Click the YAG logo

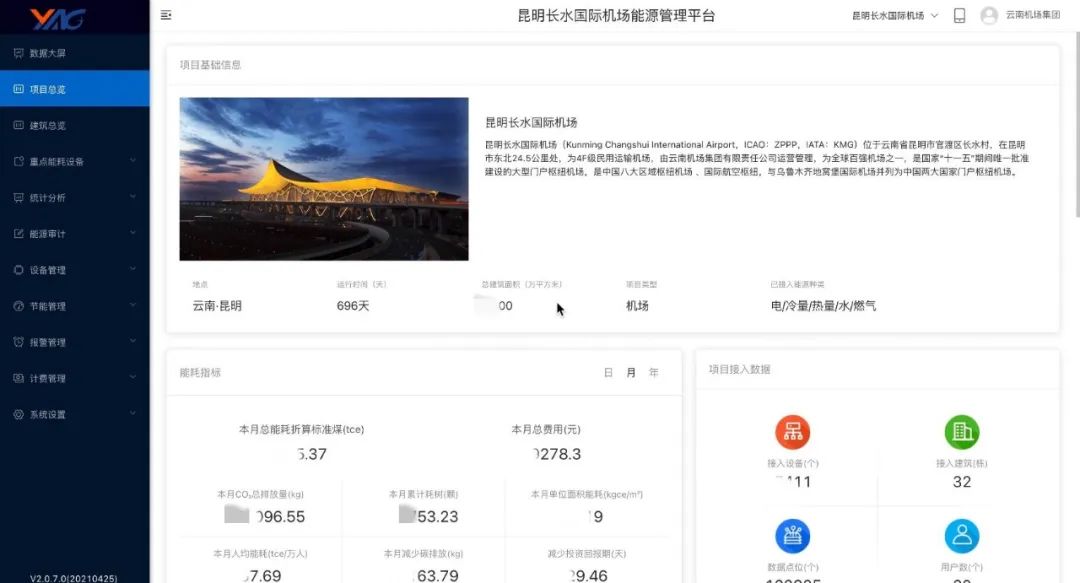tap(58, 19)
